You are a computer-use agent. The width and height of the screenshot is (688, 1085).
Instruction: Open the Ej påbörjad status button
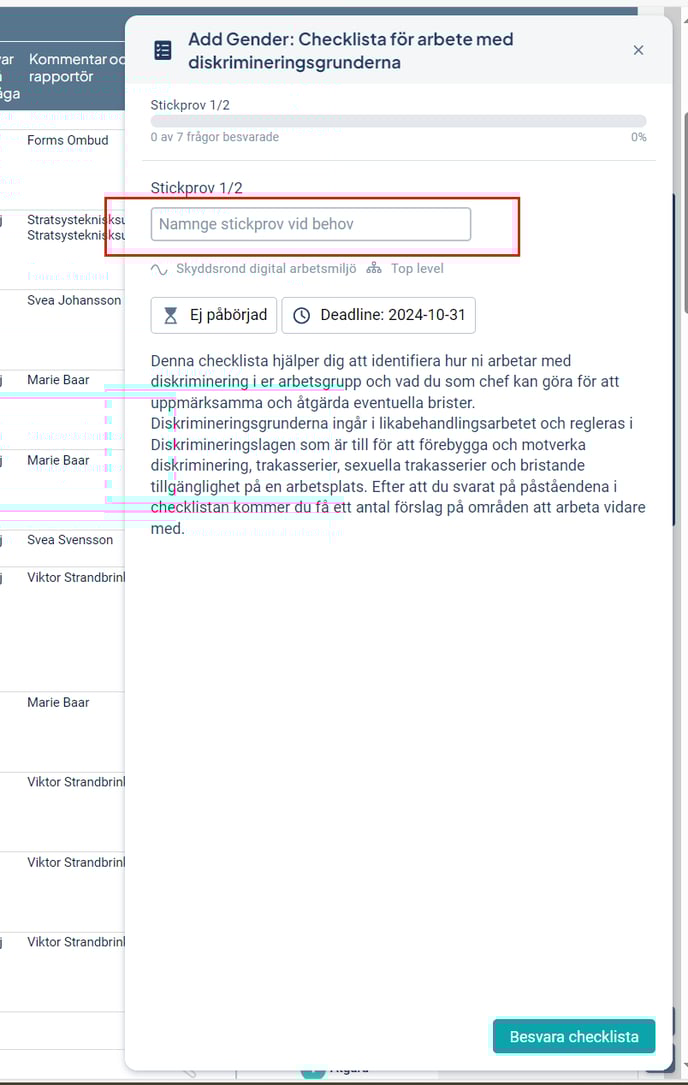[214, 315]
